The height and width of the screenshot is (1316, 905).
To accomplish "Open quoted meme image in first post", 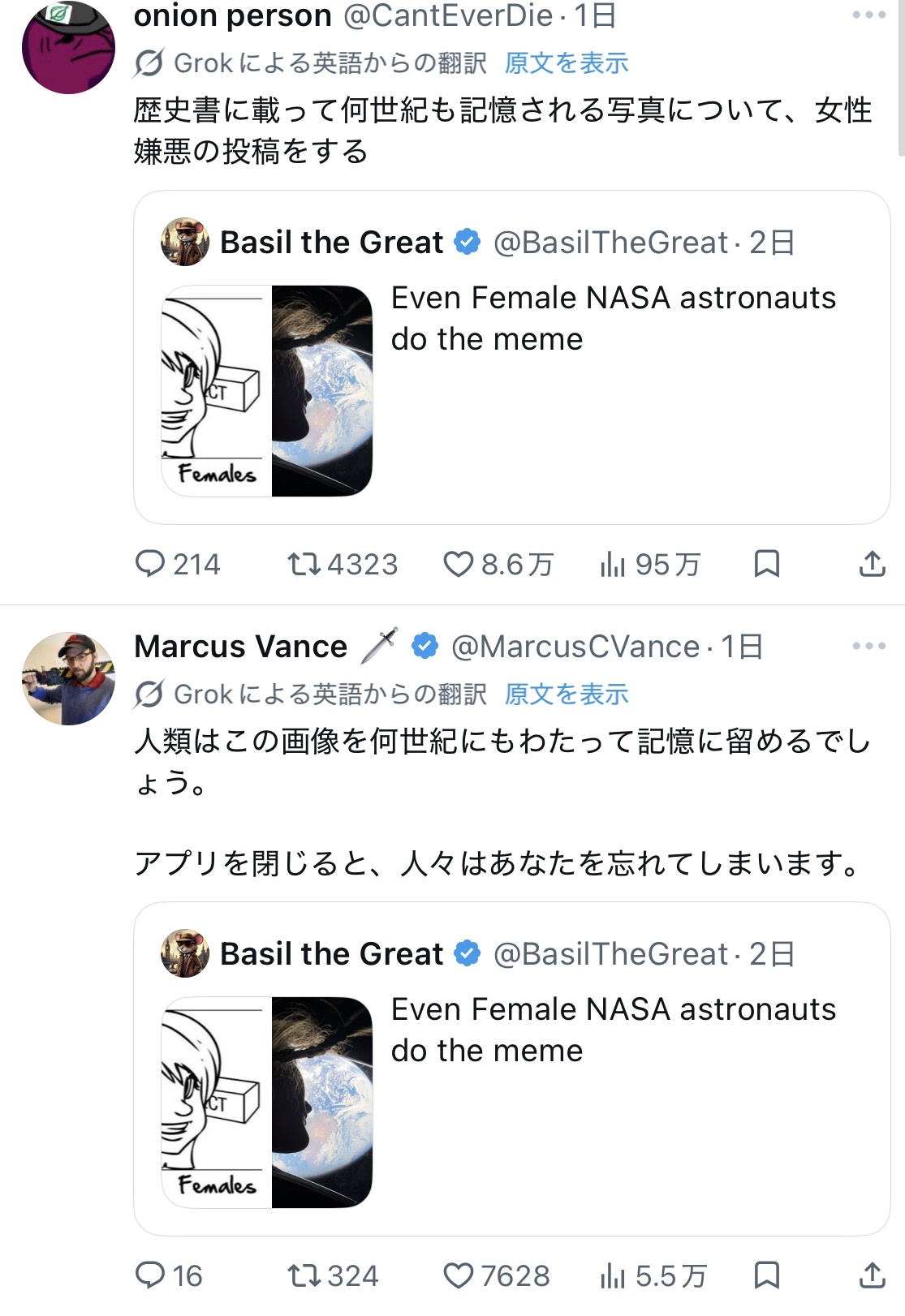I will tap(266, 390).
